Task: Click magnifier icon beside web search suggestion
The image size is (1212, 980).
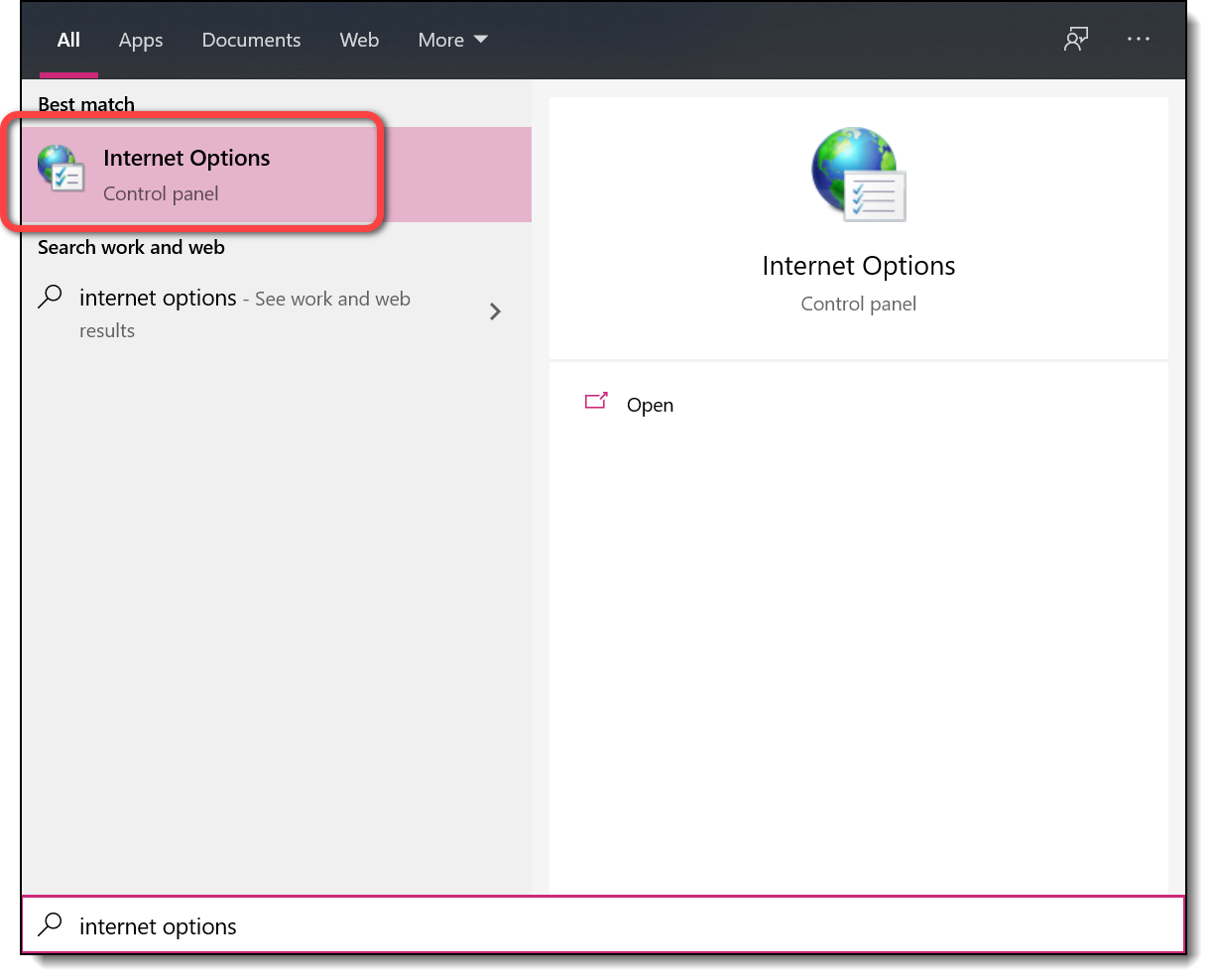Action: 51,297
